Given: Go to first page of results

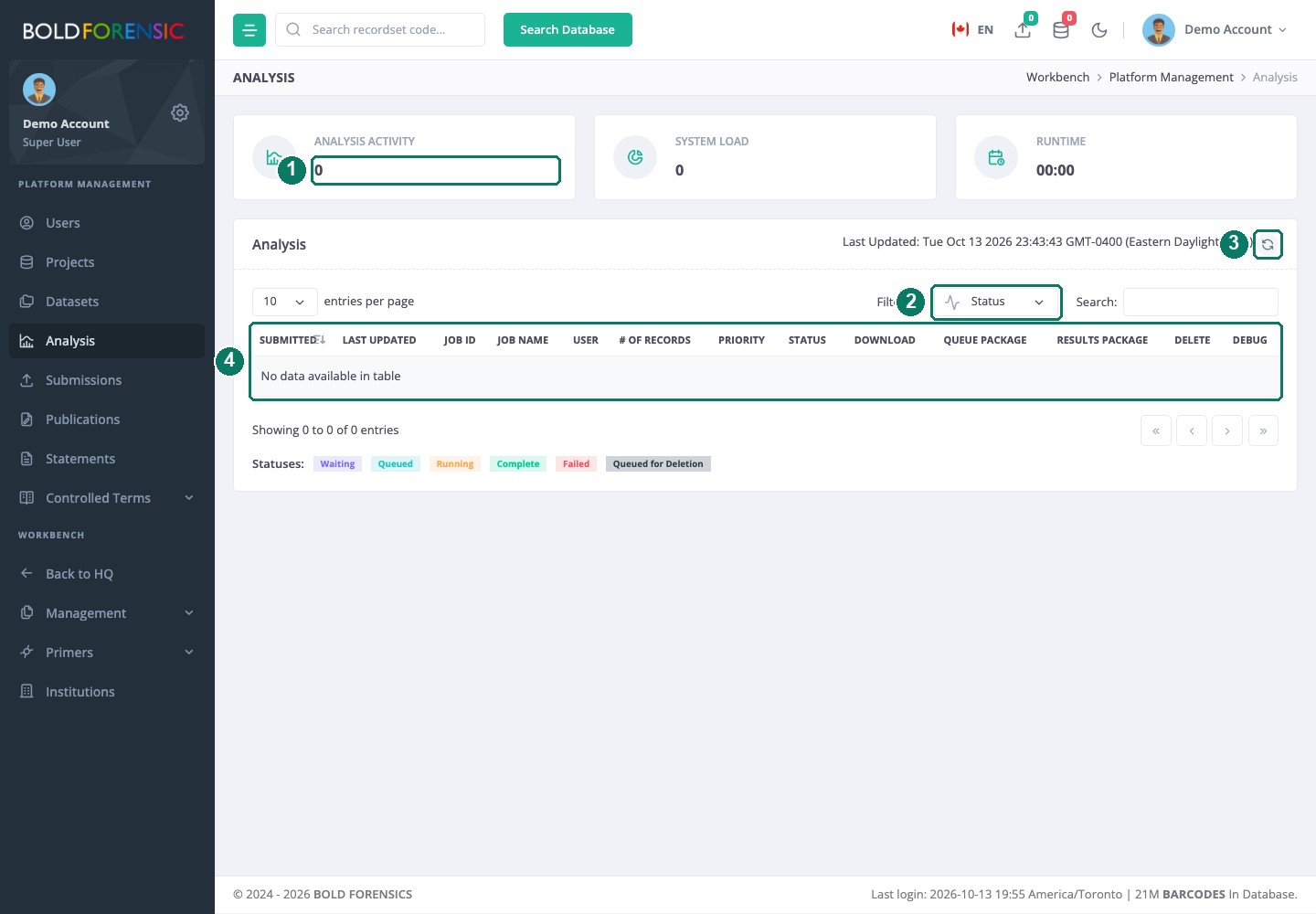Looking at the screenshot, I should click(x=1156, y=430).
